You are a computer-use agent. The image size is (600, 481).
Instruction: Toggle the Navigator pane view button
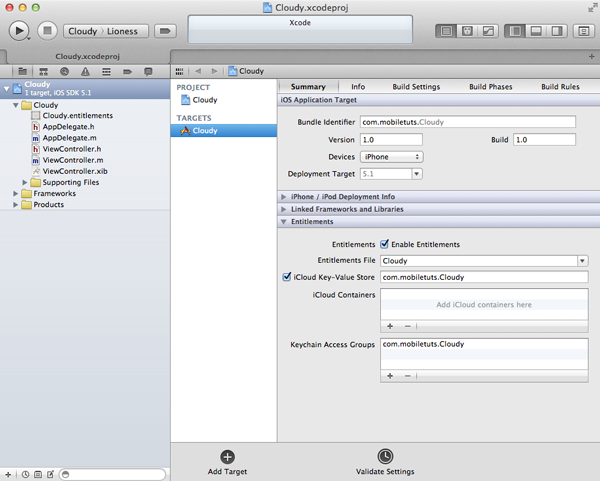tap(515, 31)
